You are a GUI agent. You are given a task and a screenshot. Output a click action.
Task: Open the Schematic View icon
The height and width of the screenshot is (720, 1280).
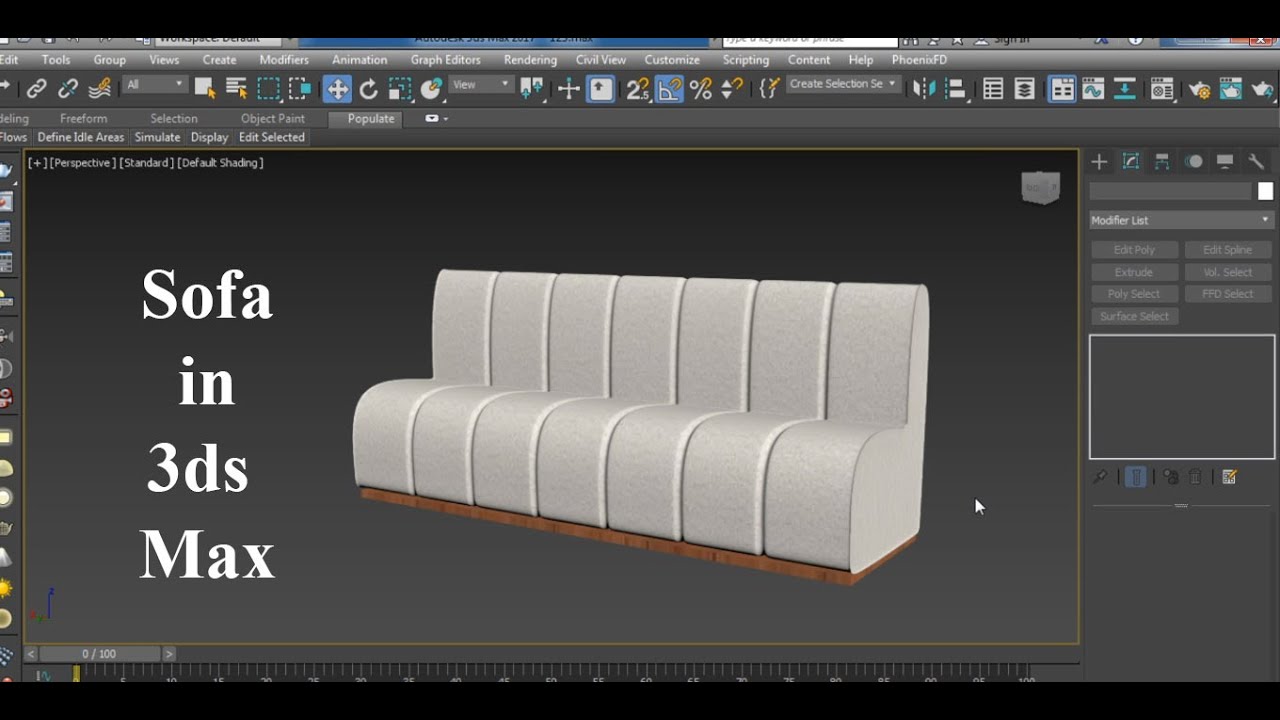tap(1125, 89)
